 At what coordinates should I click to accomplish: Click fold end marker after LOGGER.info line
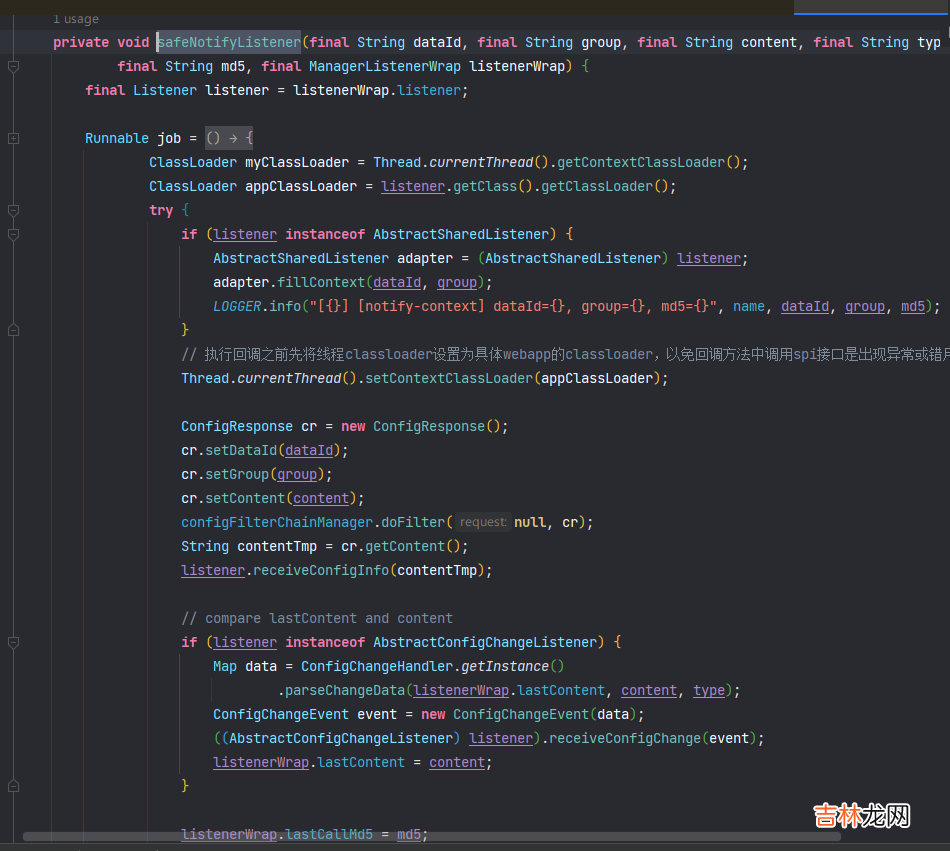click(x=13, y=330)
